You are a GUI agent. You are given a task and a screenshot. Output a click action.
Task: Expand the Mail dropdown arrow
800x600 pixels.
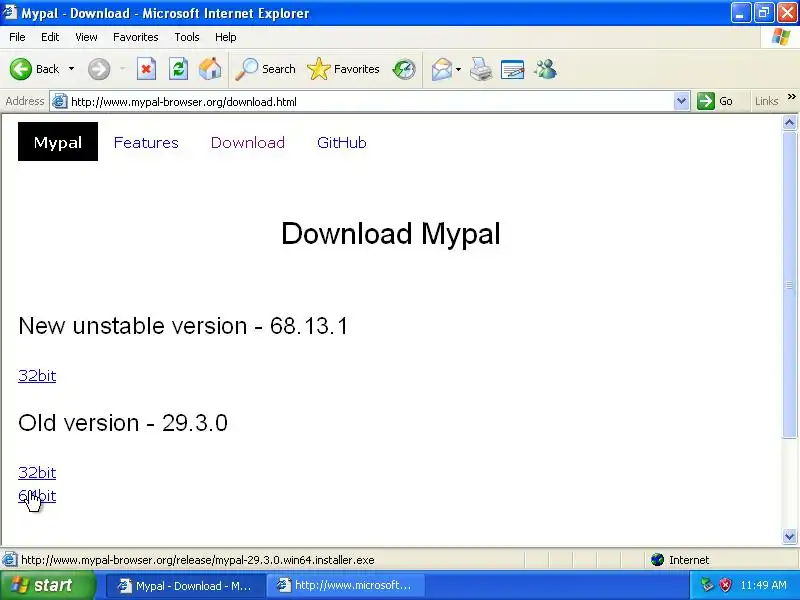pyautogui.click(x=458, y=69)
